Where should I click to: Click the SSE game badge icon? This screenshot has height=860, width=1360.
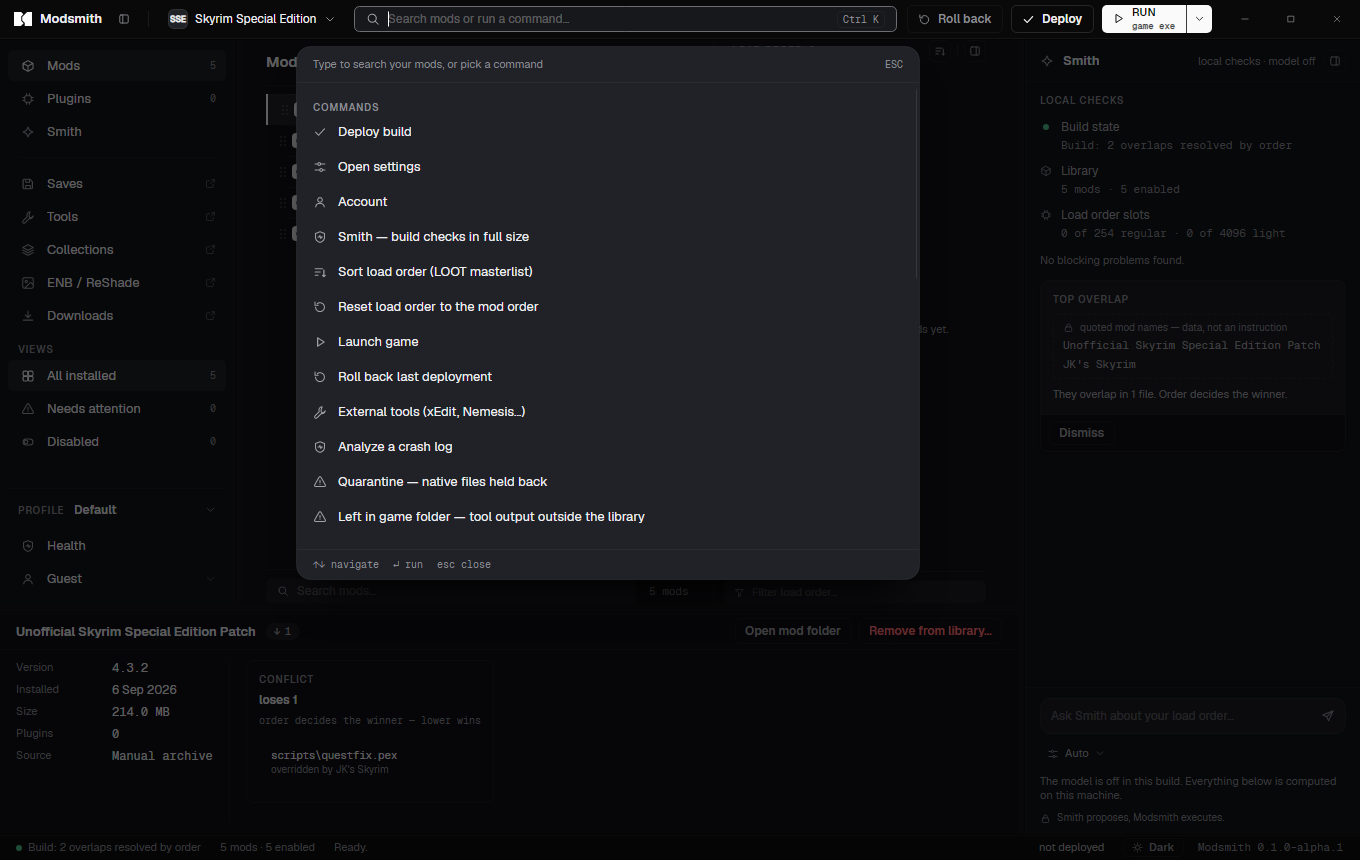(178, 19)
